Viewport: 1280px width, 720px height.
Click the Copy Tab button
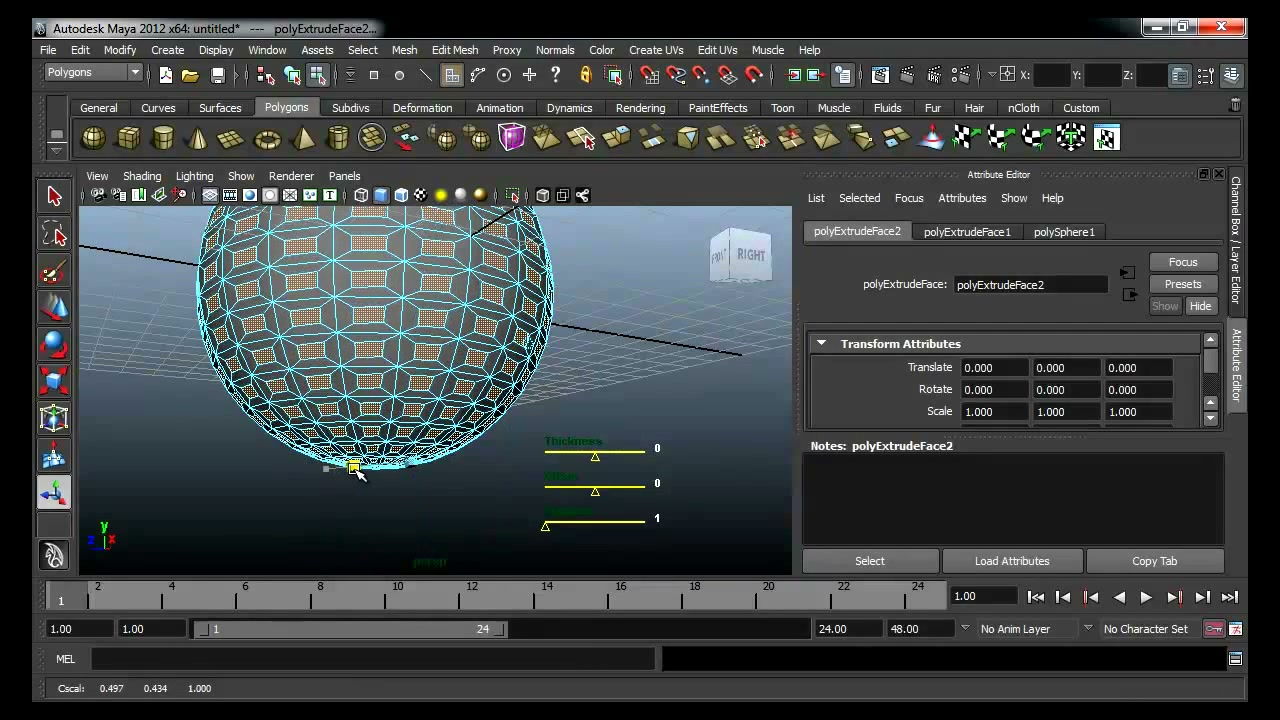(x=1154, y=561)
